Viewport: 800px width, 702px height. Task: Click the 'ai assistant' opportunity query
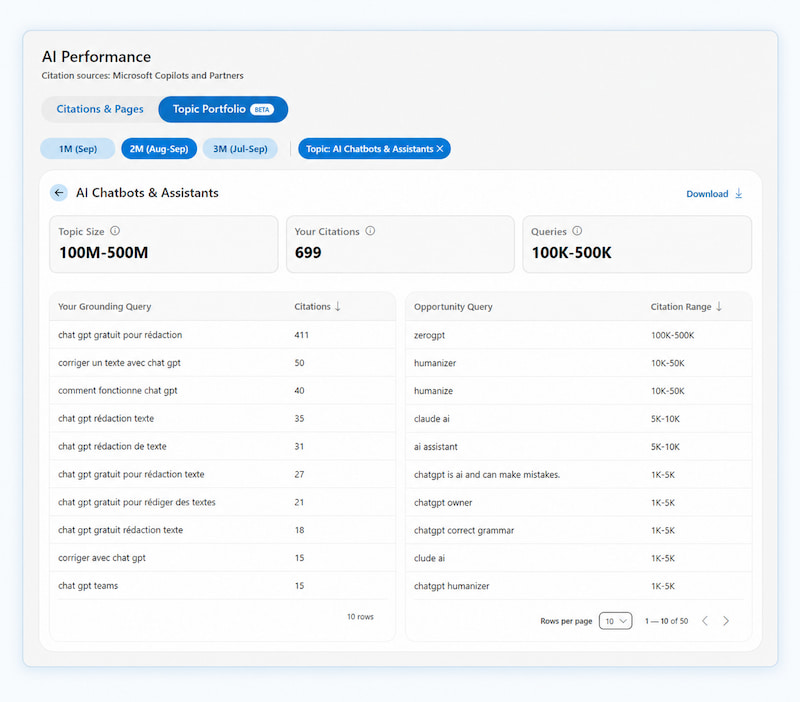tap(436, 447)
